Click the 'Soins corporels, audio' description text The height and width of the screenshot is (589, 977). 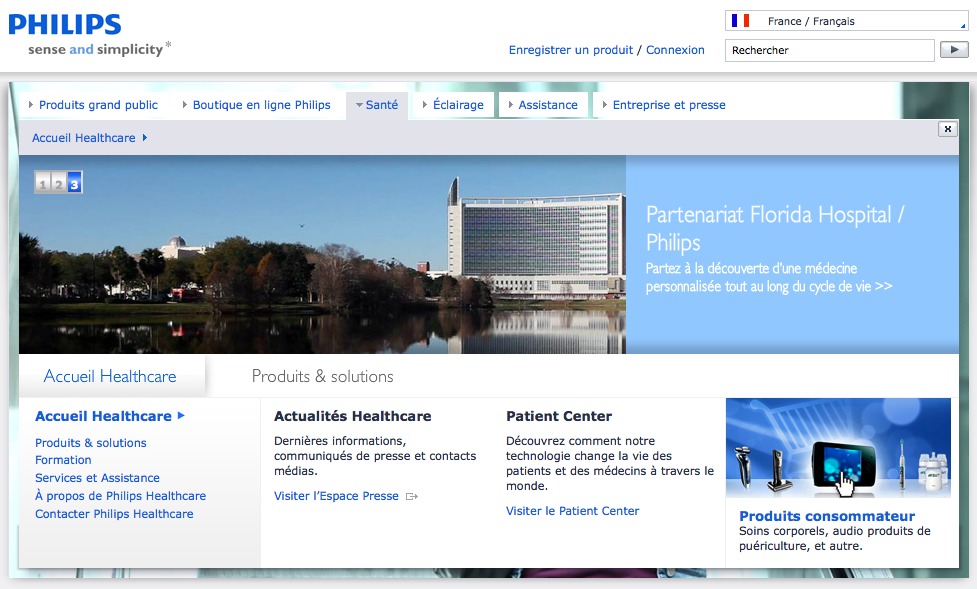(835, 539)
